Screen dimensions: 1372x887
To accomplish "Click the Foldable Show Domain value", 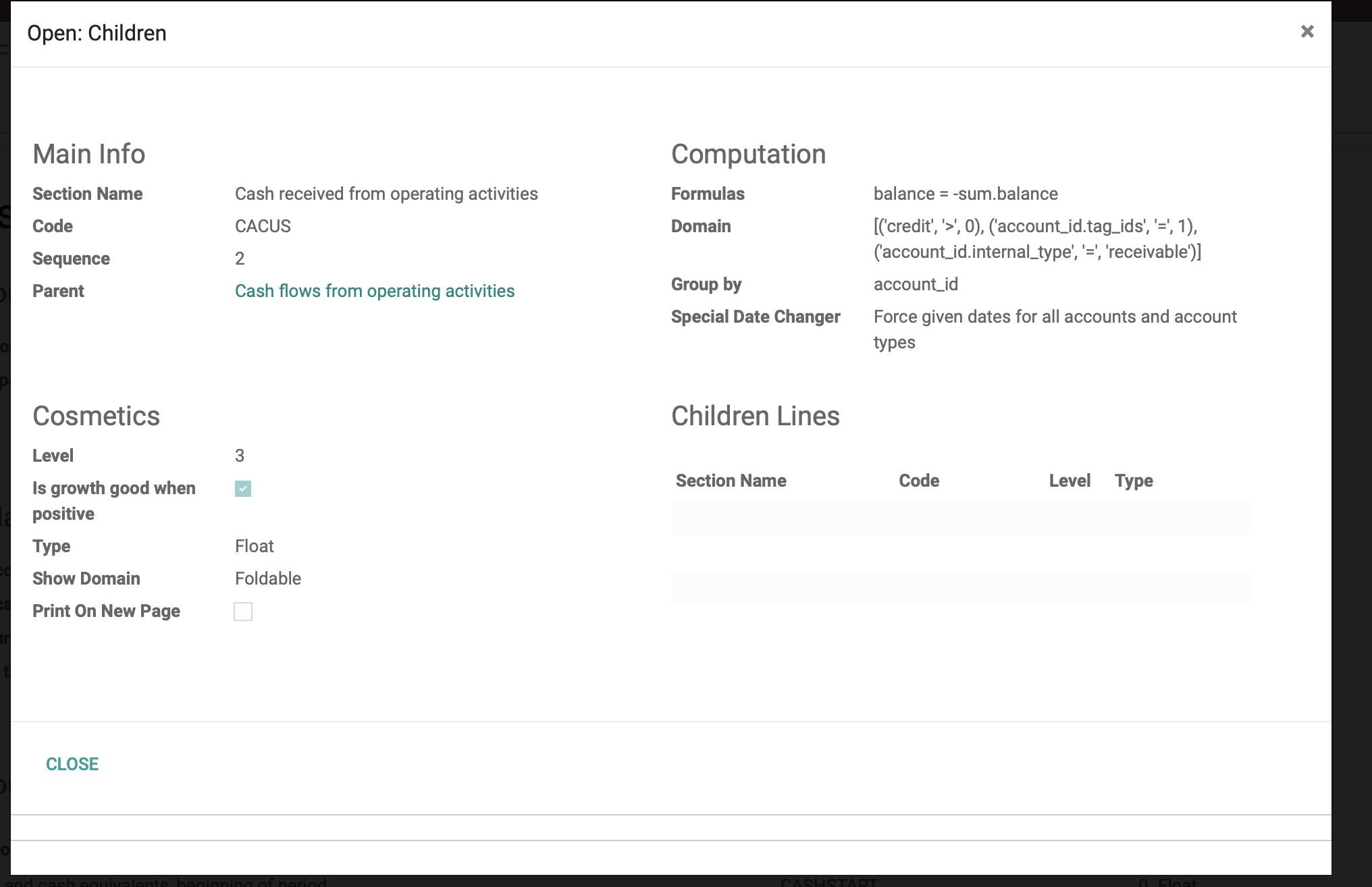I will pos(267,579).
